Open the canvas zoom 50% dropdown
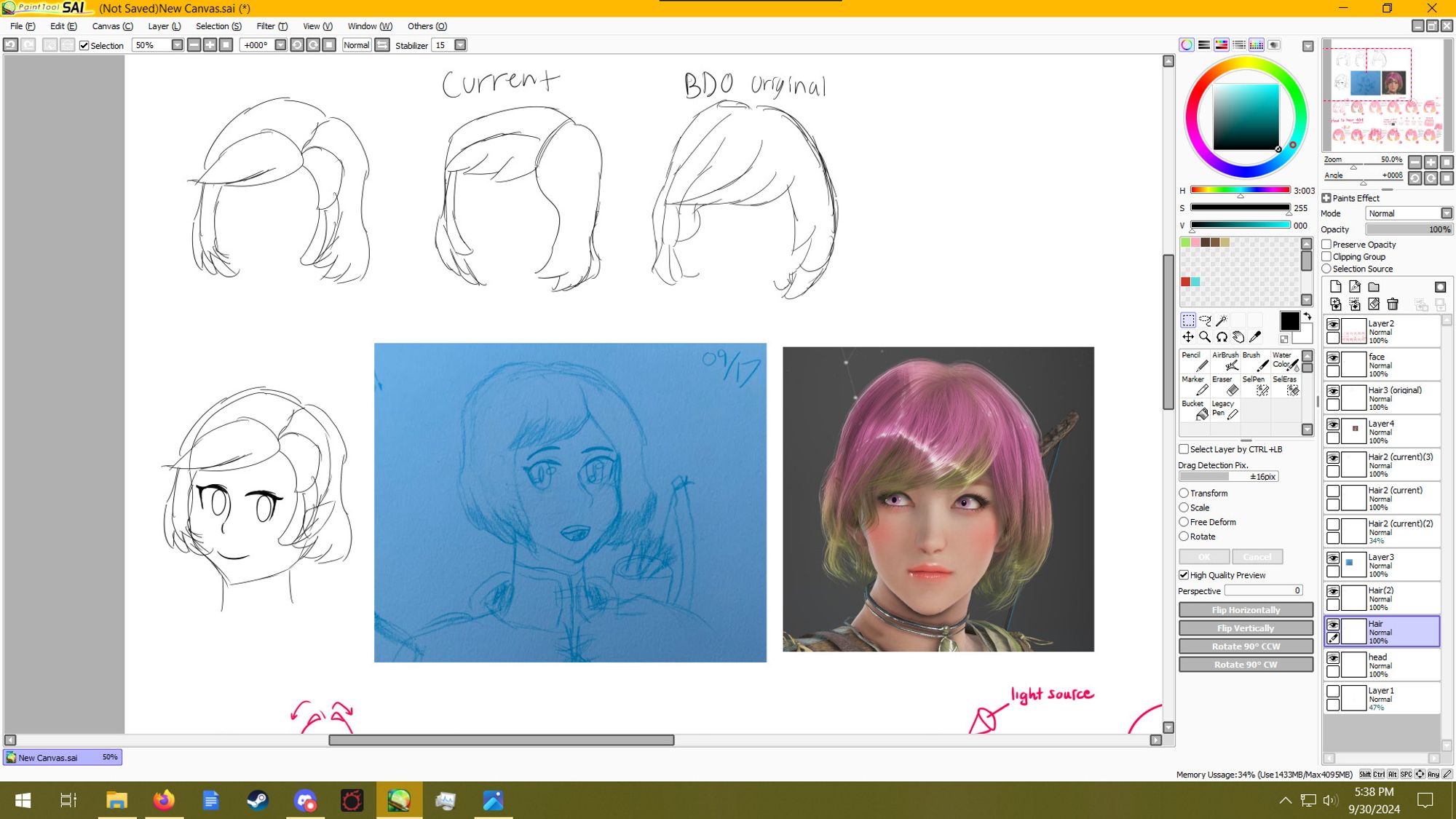The height and width of the screenshot is (819, 1456). click(x=177, y=45)
